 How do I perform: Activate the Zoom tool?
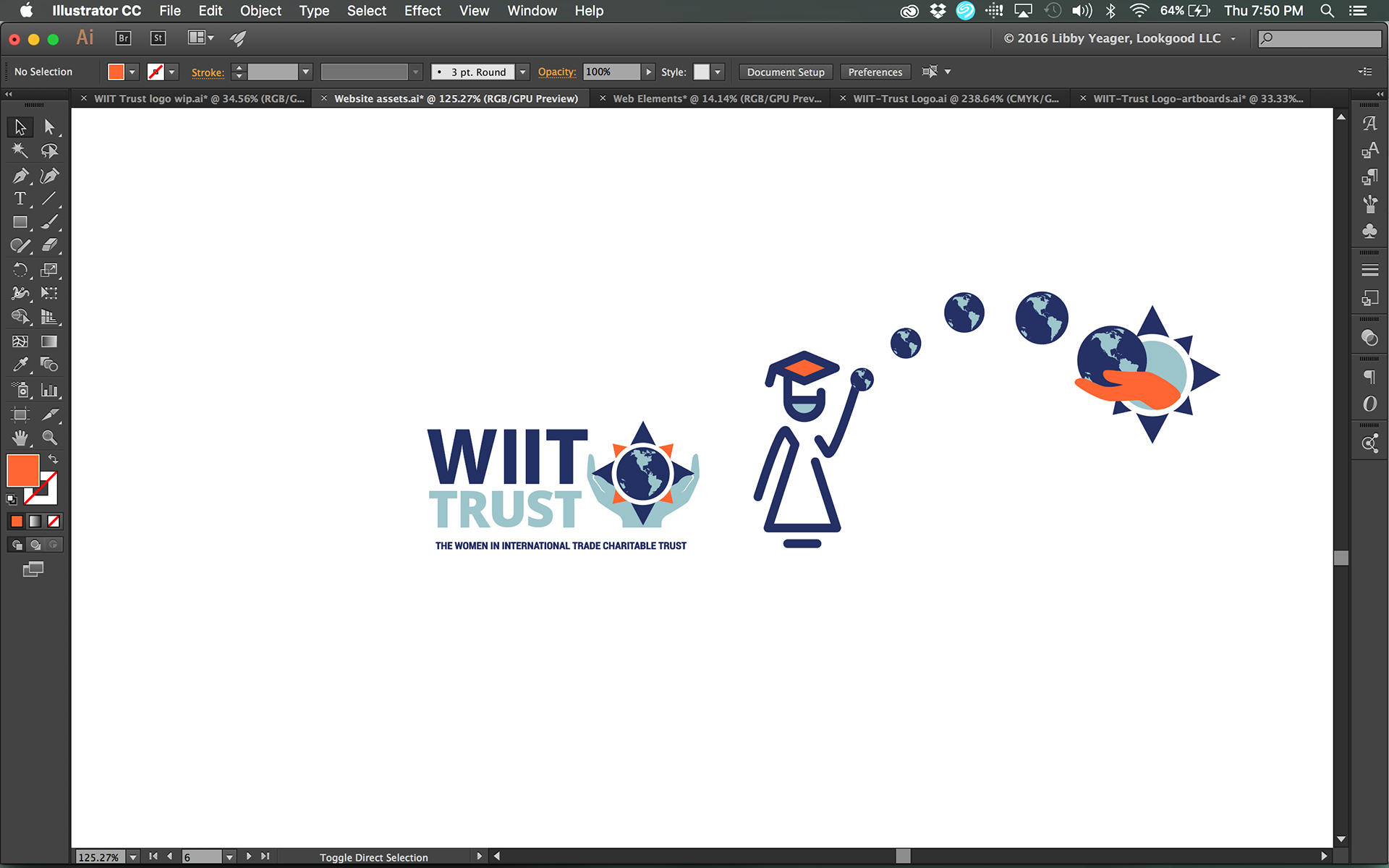point(49,438)
